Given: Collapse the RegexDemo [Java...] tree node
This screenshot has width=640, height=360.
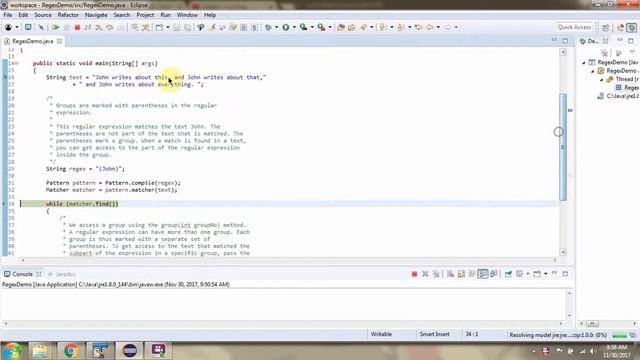Looking at the screenshot, I should point(584,63).
